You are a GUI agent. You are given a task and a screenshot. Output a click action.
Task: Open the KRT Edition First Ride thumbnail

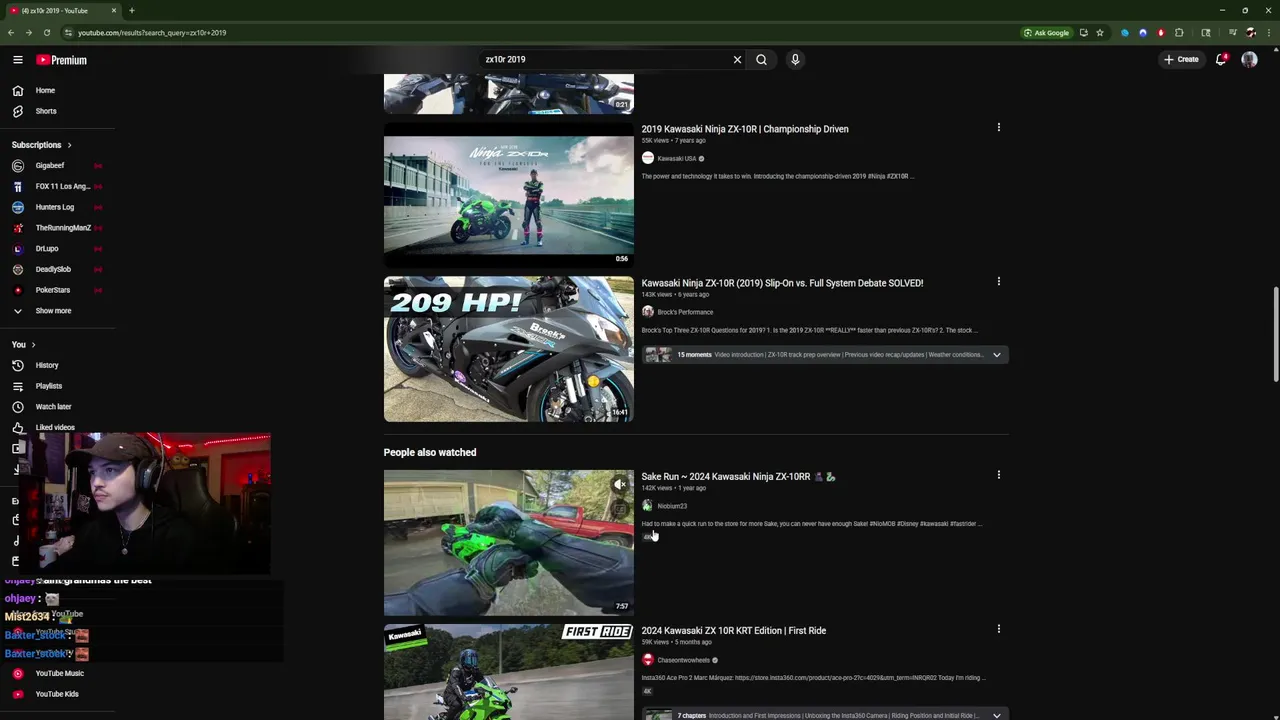[x=508, y=672]
